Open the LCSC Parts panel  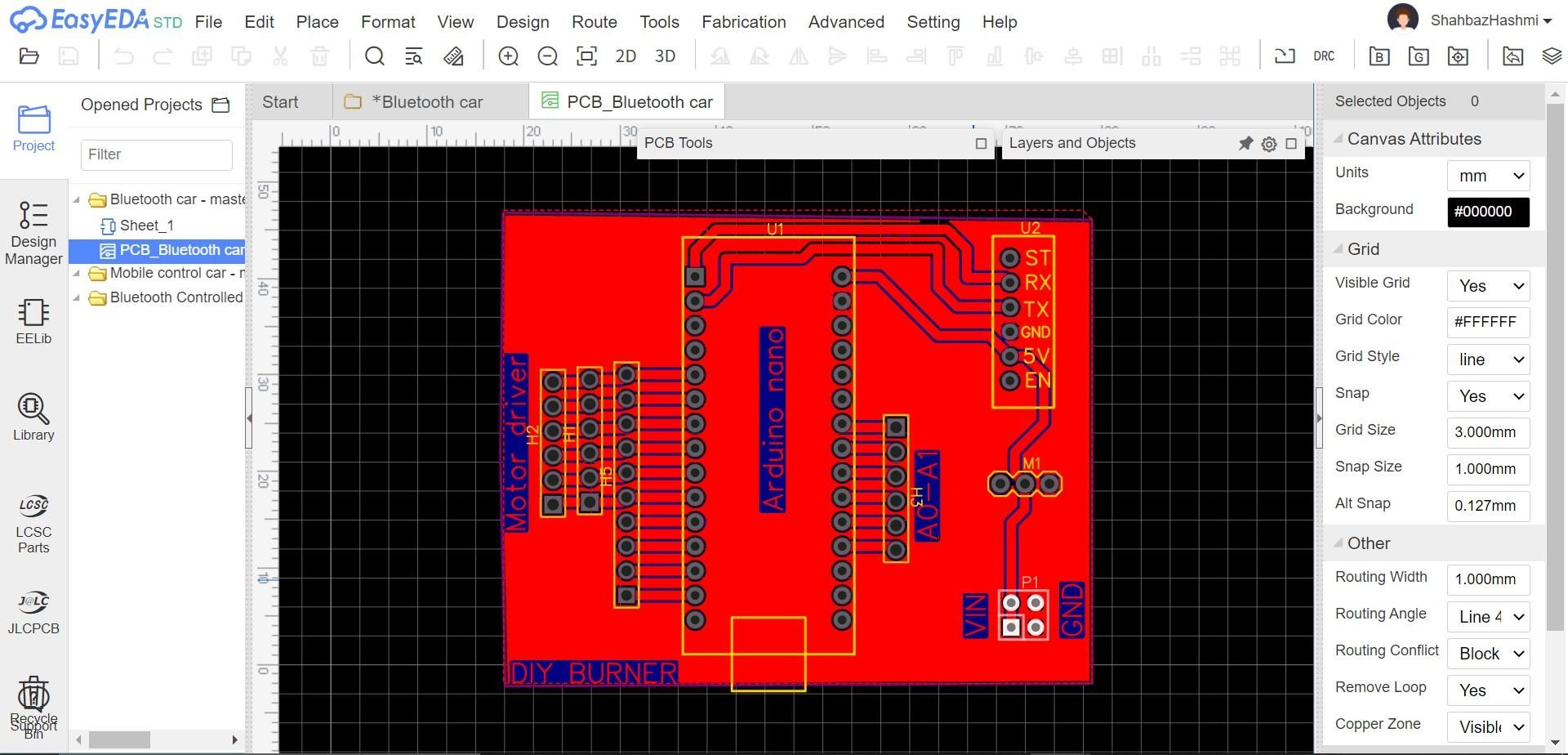pos(33,523)
